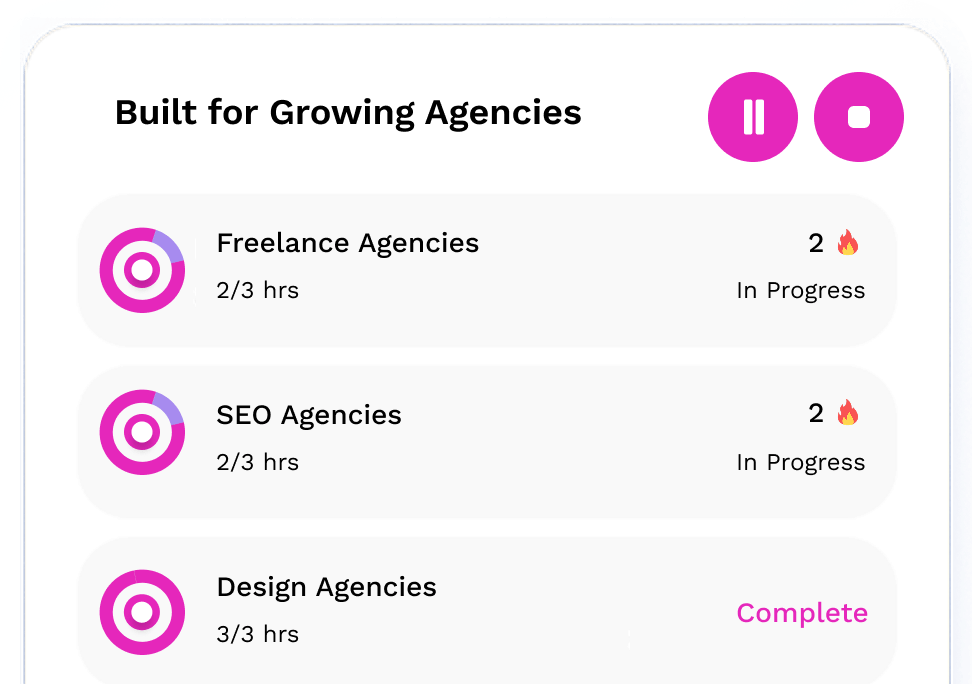
Task: Click the flame icon in Freelance Agencies row
Action: tap(848, 243)
